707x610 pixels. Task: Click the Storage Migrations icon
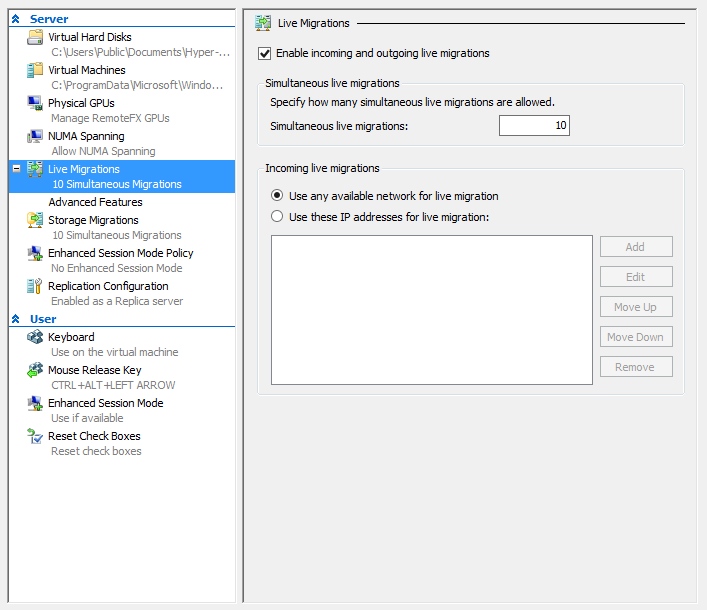(x=35, y=221)
